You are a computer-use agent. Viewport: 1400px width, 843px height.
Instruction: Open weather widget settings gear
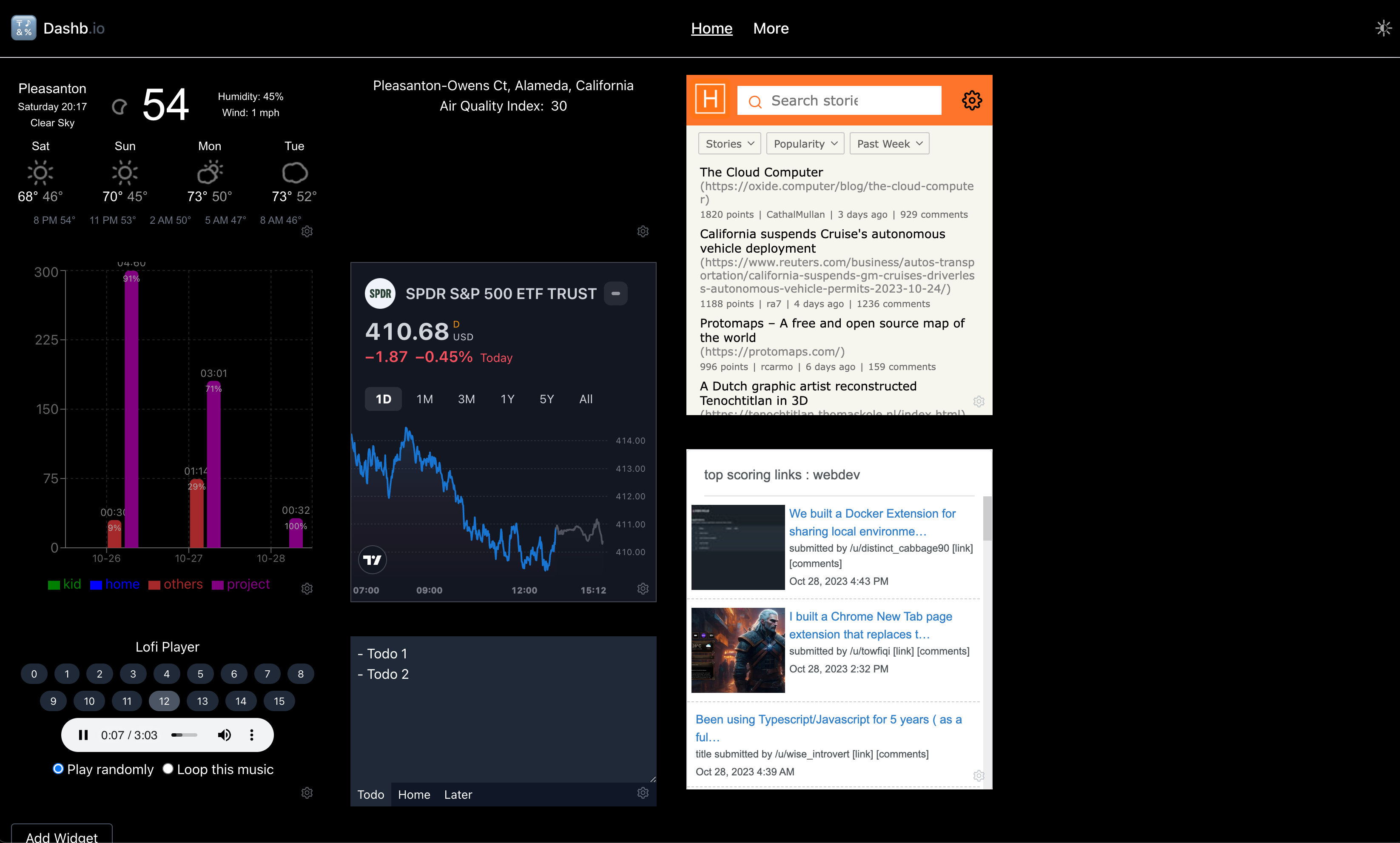pos(307,231)
